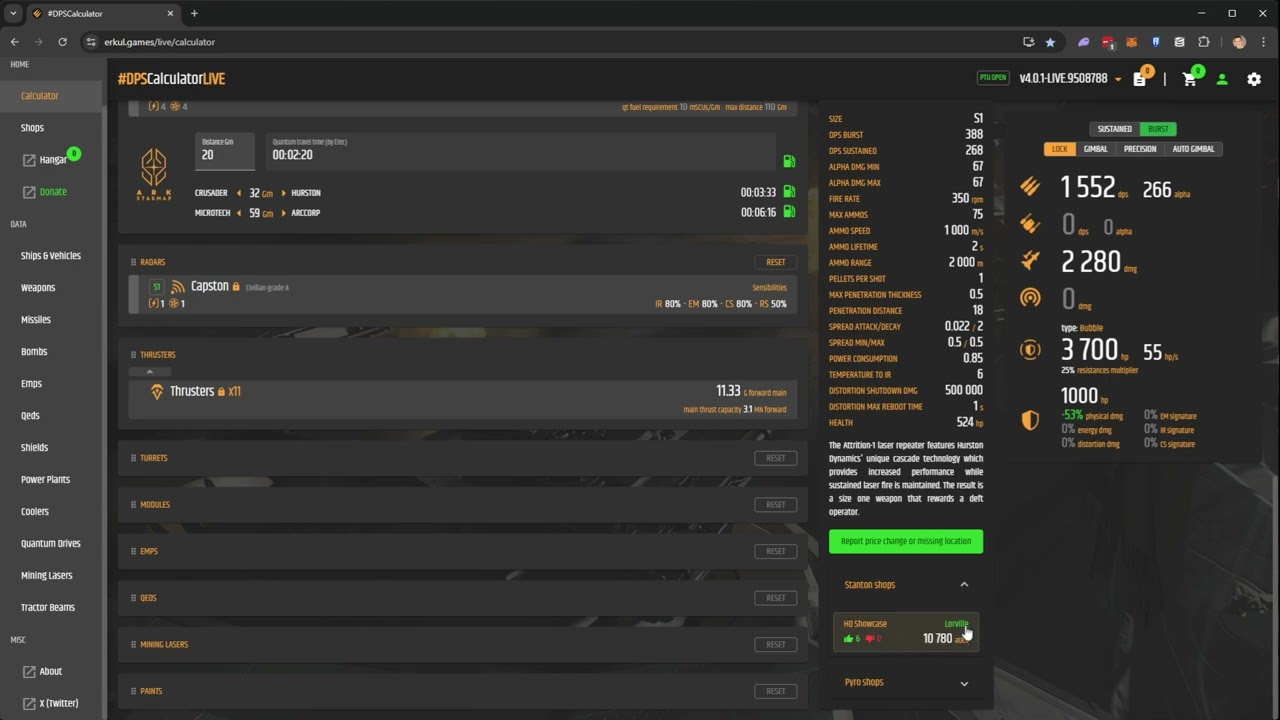Open the Calculator page in sidebar
1280x720 pixels.
[51, 96]
